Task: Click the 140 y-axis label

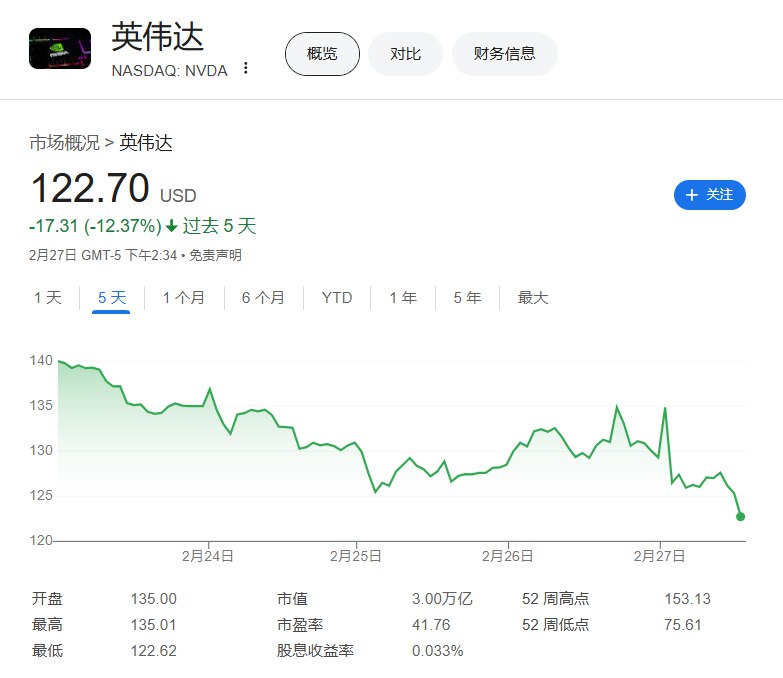Action: click(41, 360)
